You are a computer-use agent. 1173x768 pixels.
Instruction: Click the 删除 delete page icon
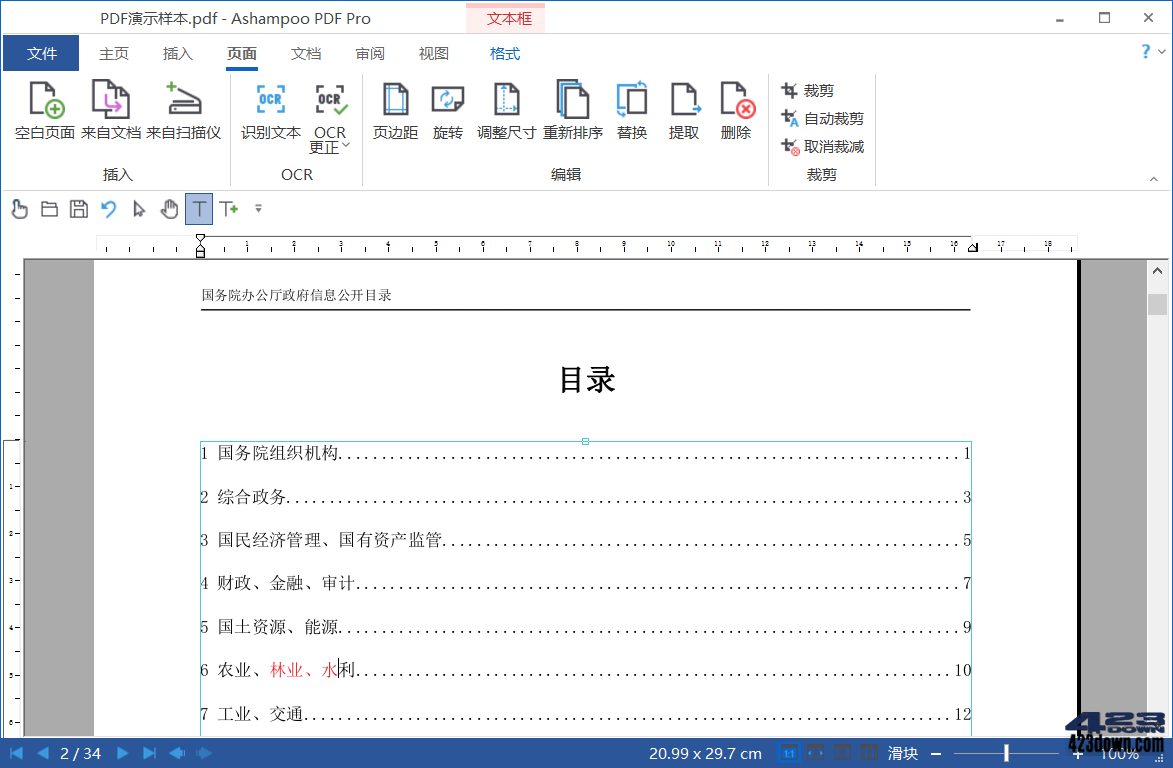[736, 108]
